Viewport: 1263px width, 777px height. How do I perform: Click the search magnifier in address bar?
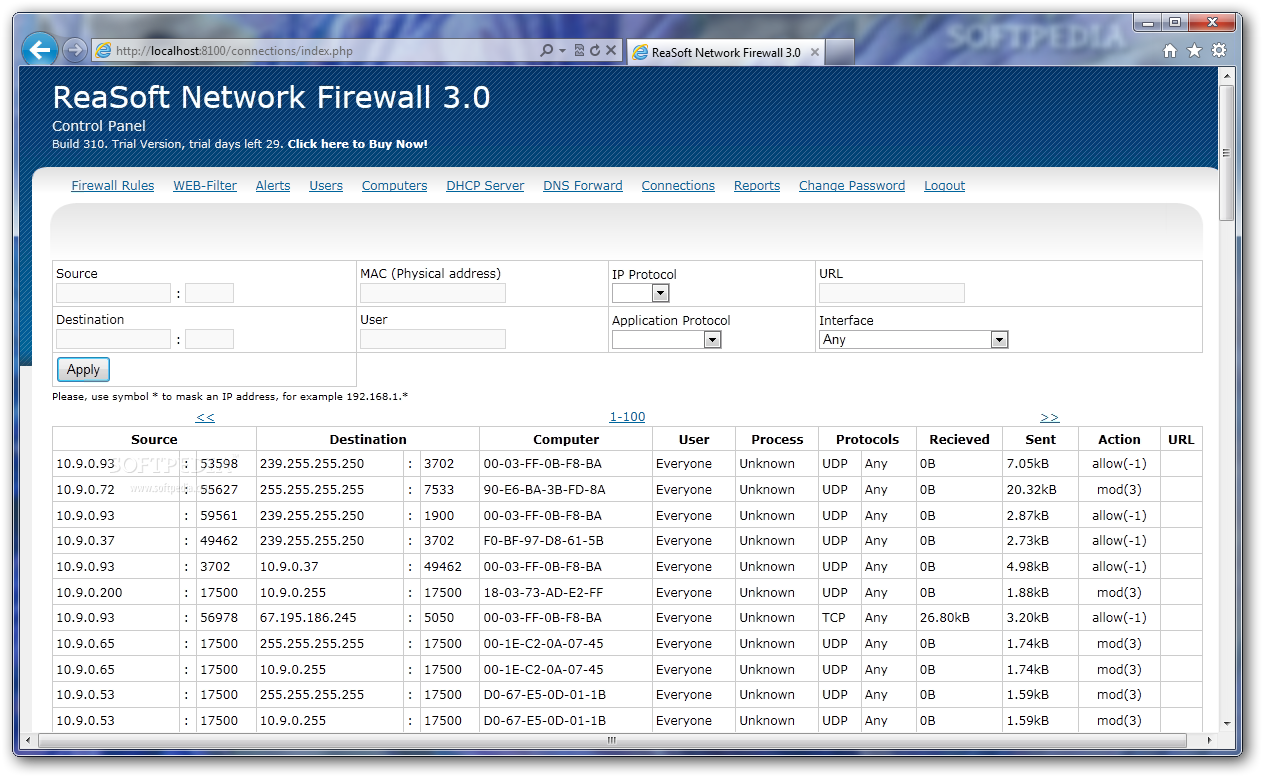click(546, 50)
